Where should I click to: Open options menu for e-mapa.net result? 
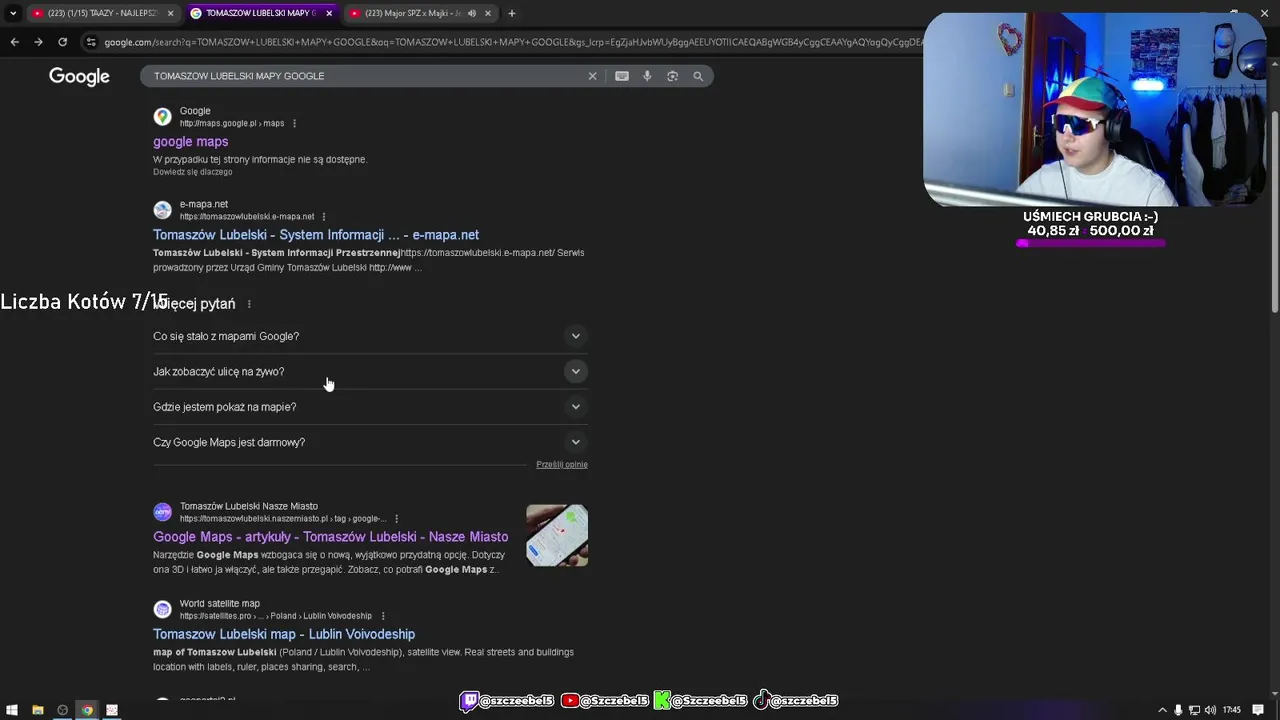(323, 217)
